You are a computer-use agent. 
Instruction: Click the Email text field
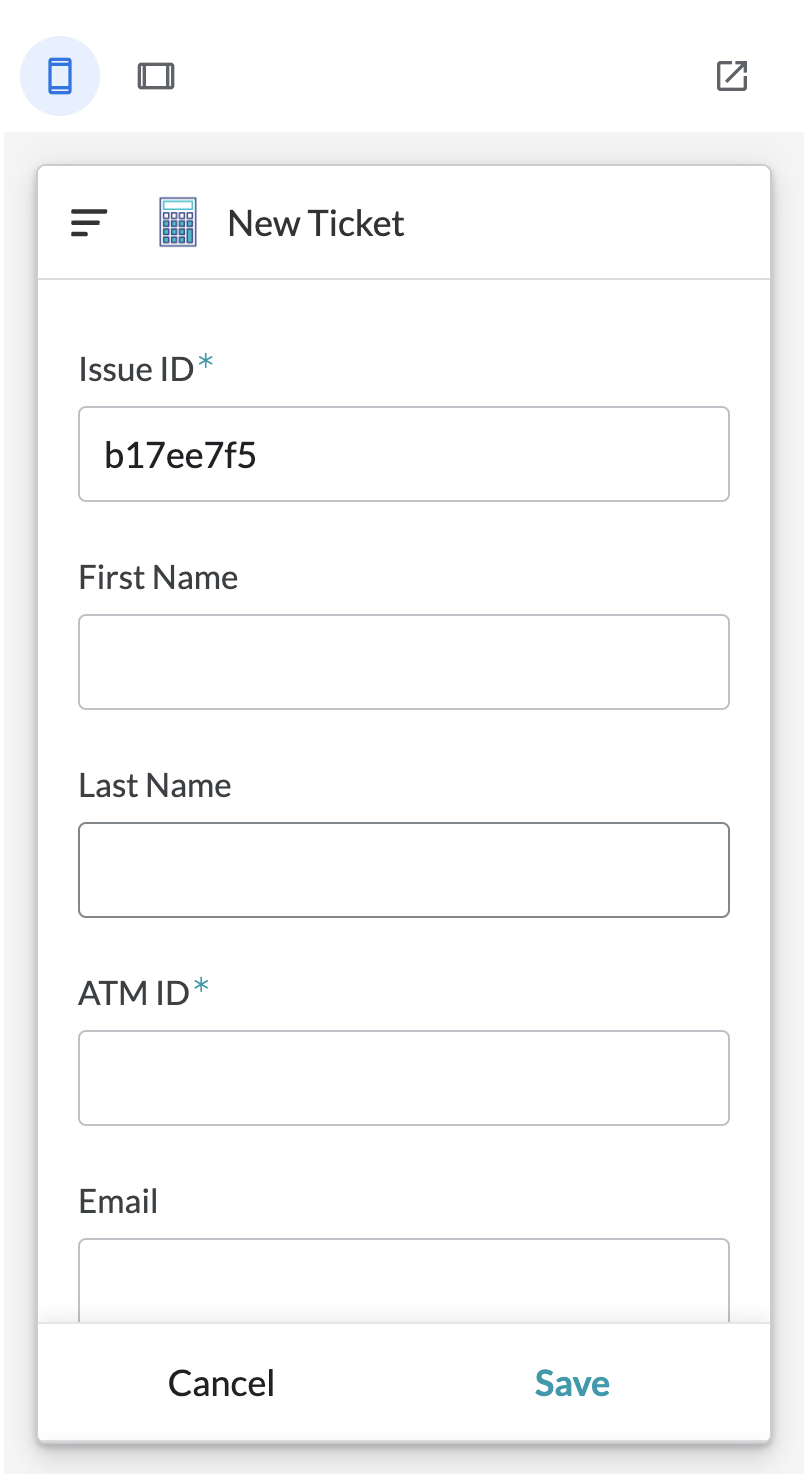click(x=404, y=1280)
